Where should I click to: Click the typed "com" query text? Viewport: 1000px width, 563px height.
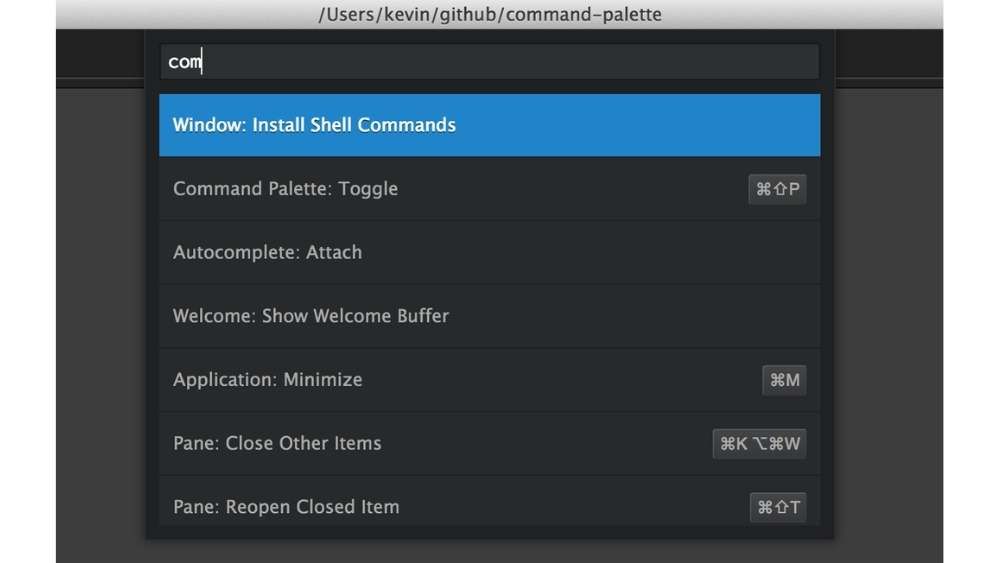(184, 62)
